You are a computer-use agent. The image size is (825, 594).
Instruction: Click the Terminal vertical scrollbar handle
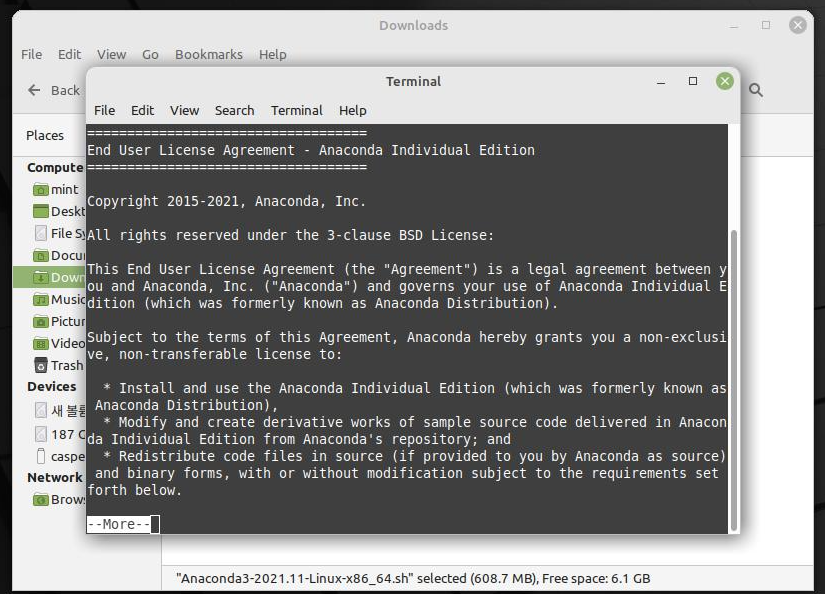pyautogui.click(x=733, y=380)
